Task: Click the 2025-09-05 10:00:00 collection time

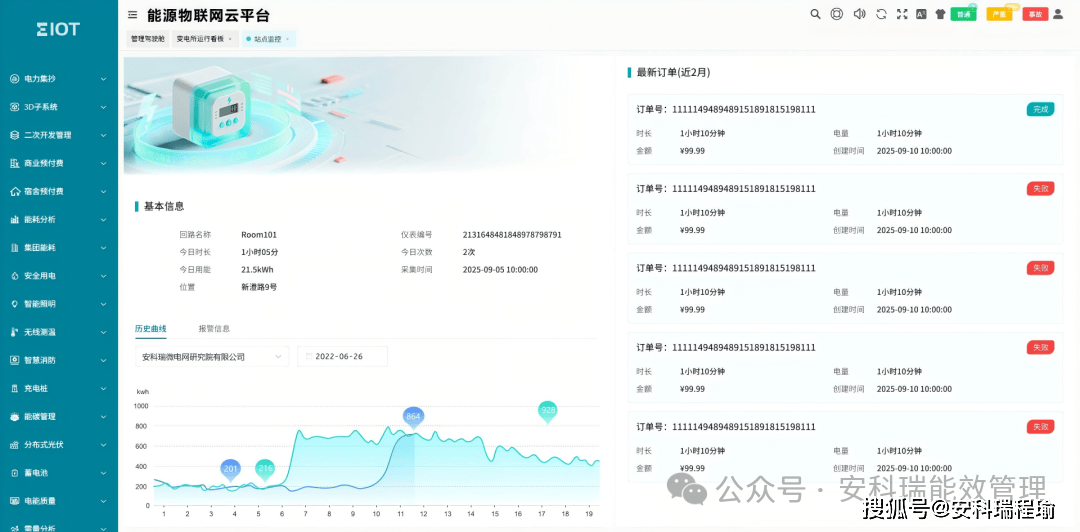Action: point(501,269)
